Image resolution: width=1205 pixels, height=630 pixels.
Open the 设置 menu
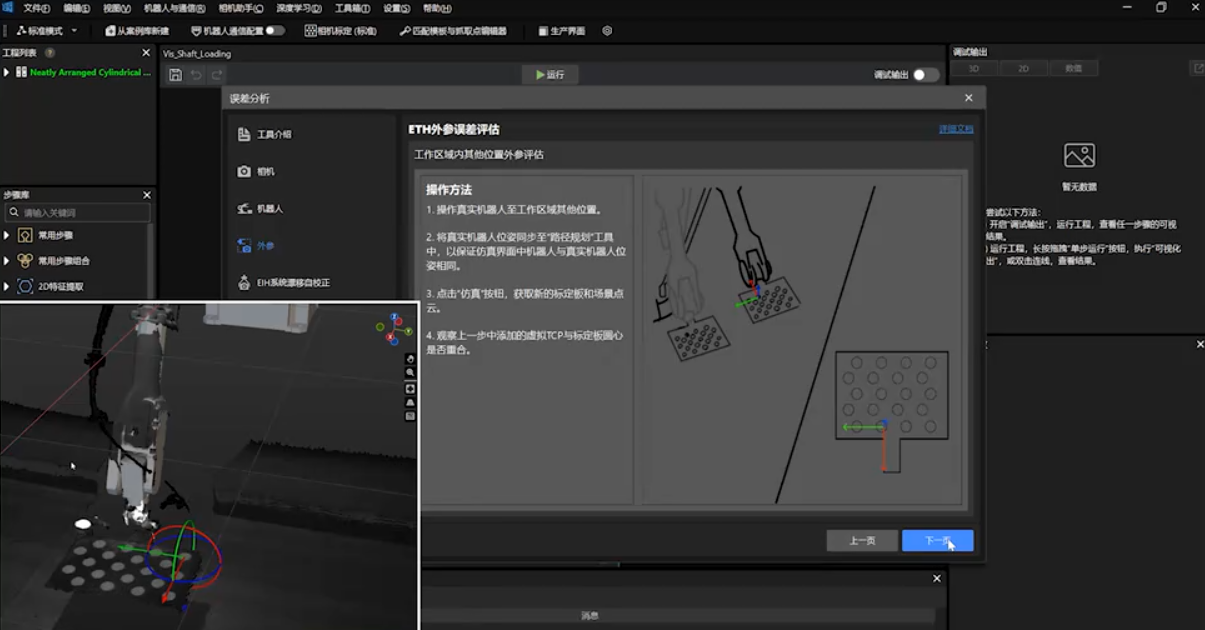396,8
